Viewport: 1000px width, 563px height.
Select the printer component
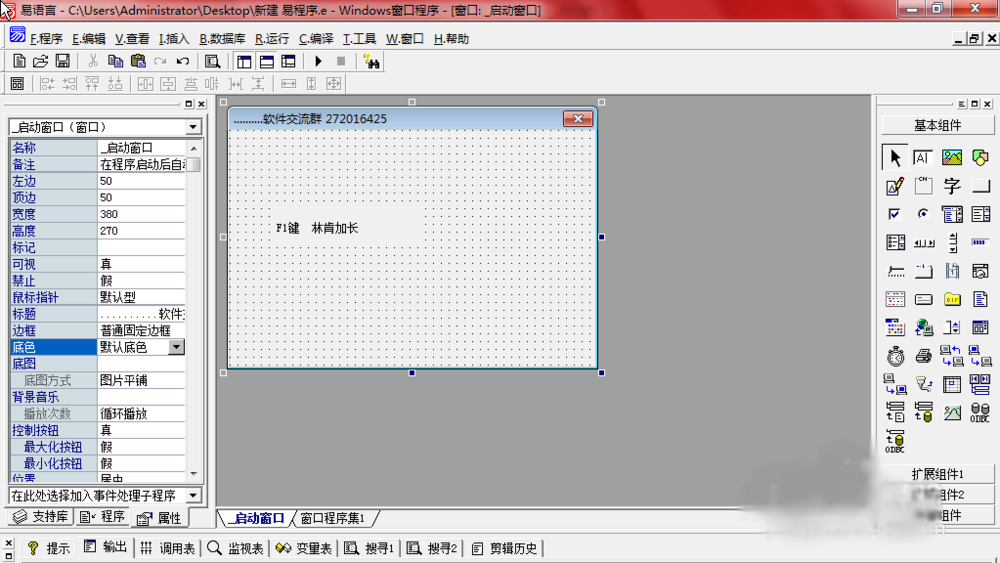click(923, 356)
